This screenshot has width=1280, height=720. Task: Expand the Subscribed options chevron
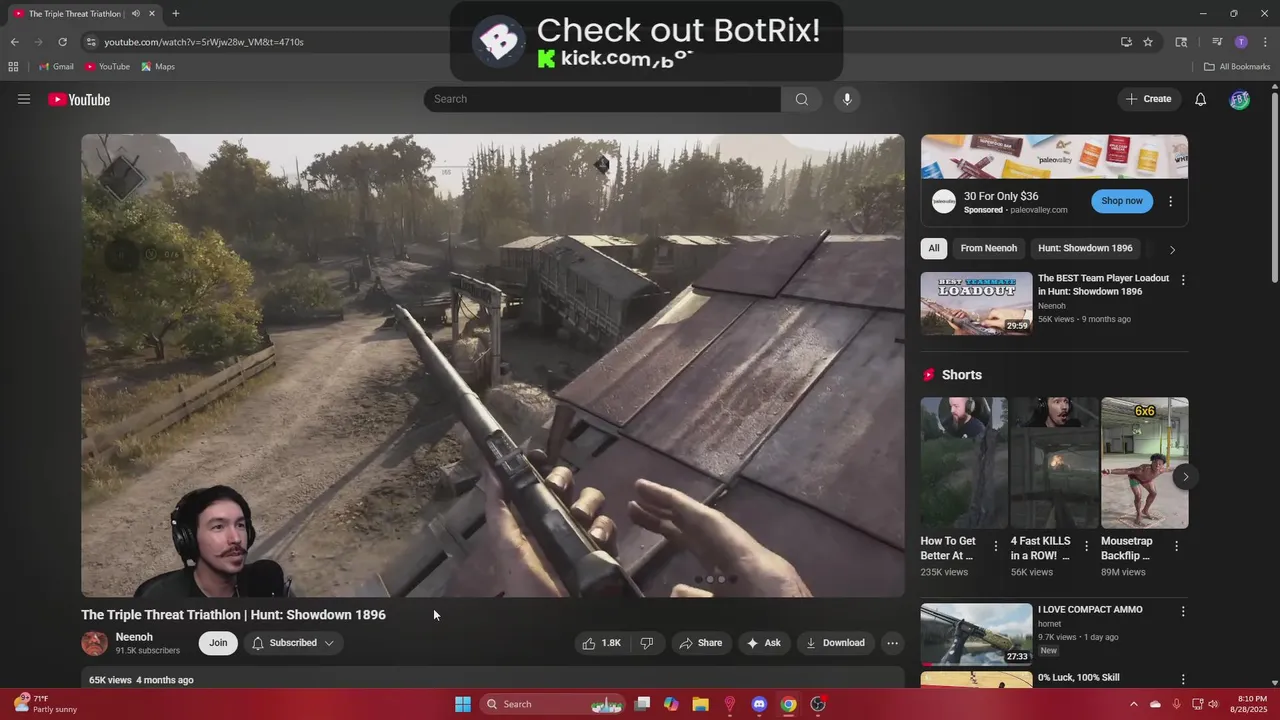pyautogui.click(x=329, y=643)
